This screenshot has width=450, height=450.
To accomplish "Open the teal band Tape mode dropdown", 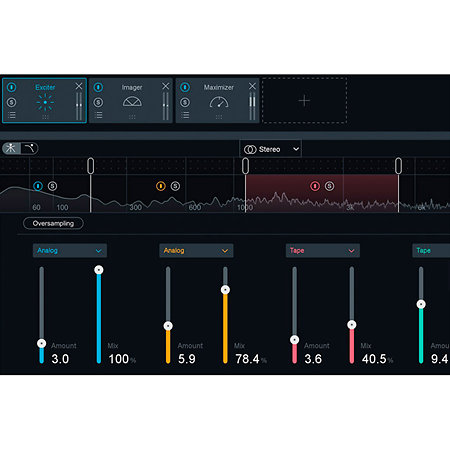I will [431, 250].
